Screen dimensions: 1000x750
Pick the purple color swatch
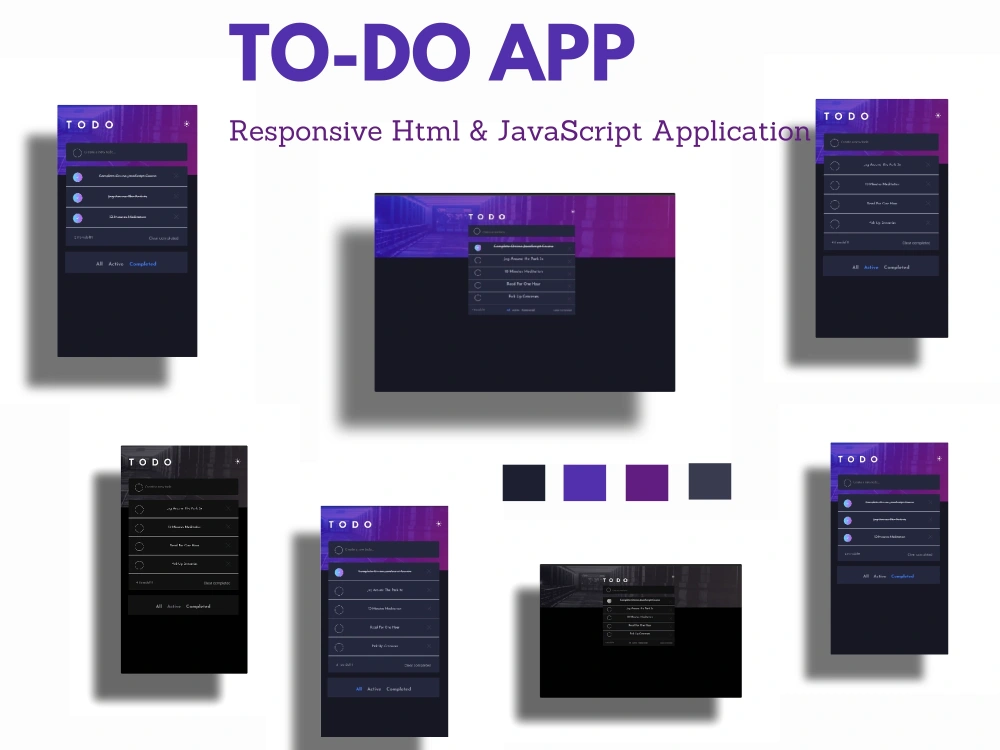pos(647,483)
